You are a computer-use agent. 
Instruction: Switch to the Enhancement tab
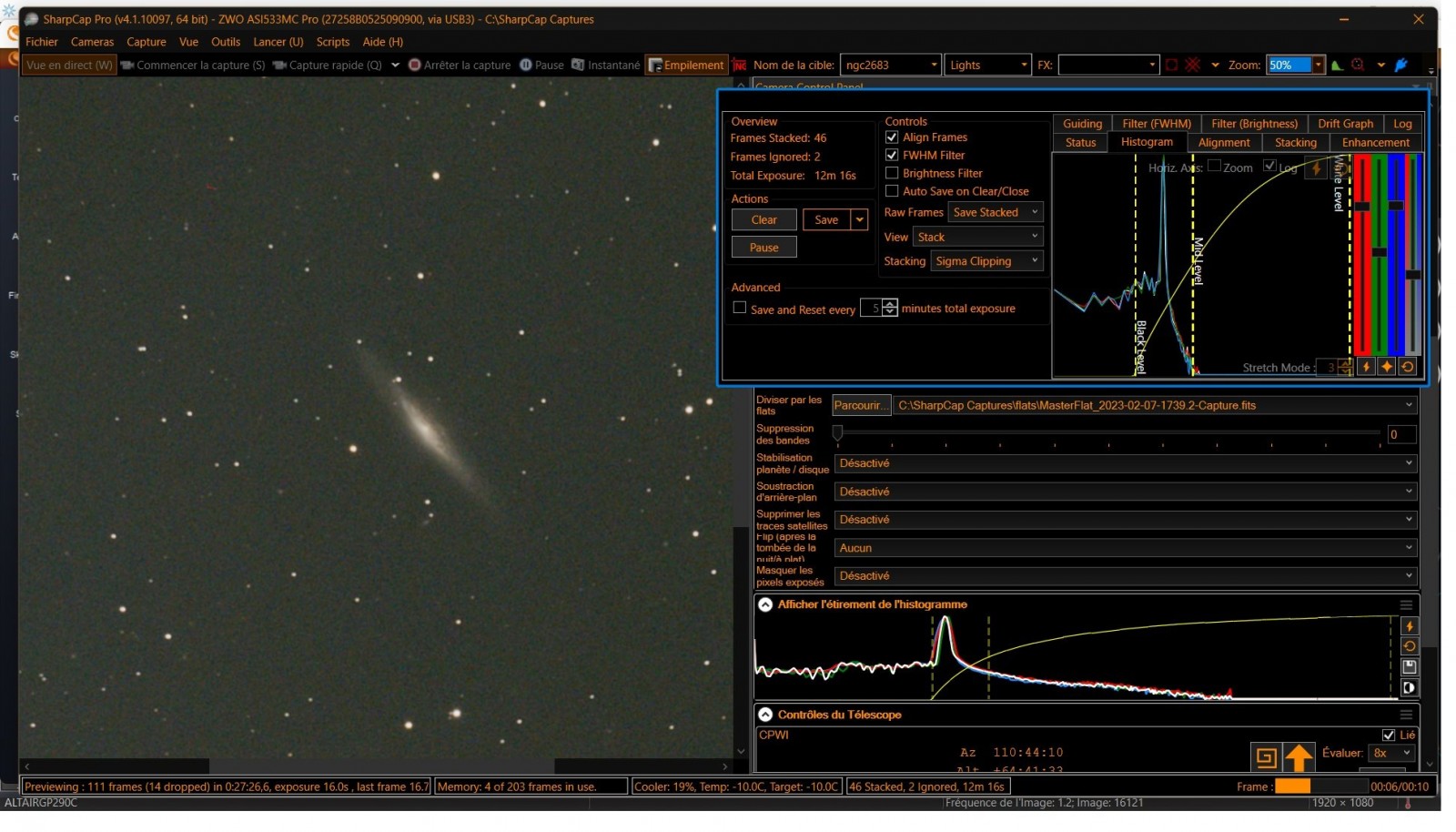tap(1375, 142)
